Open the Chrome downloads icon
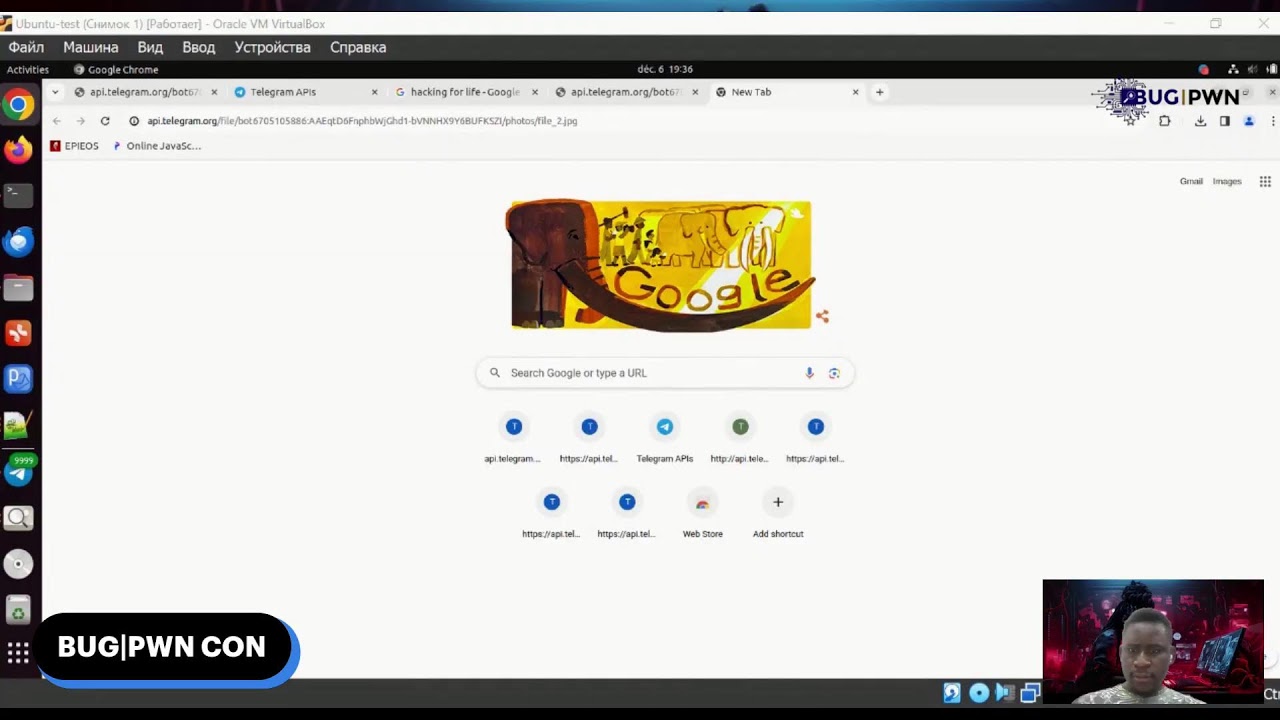 (x=1201, y=121)
